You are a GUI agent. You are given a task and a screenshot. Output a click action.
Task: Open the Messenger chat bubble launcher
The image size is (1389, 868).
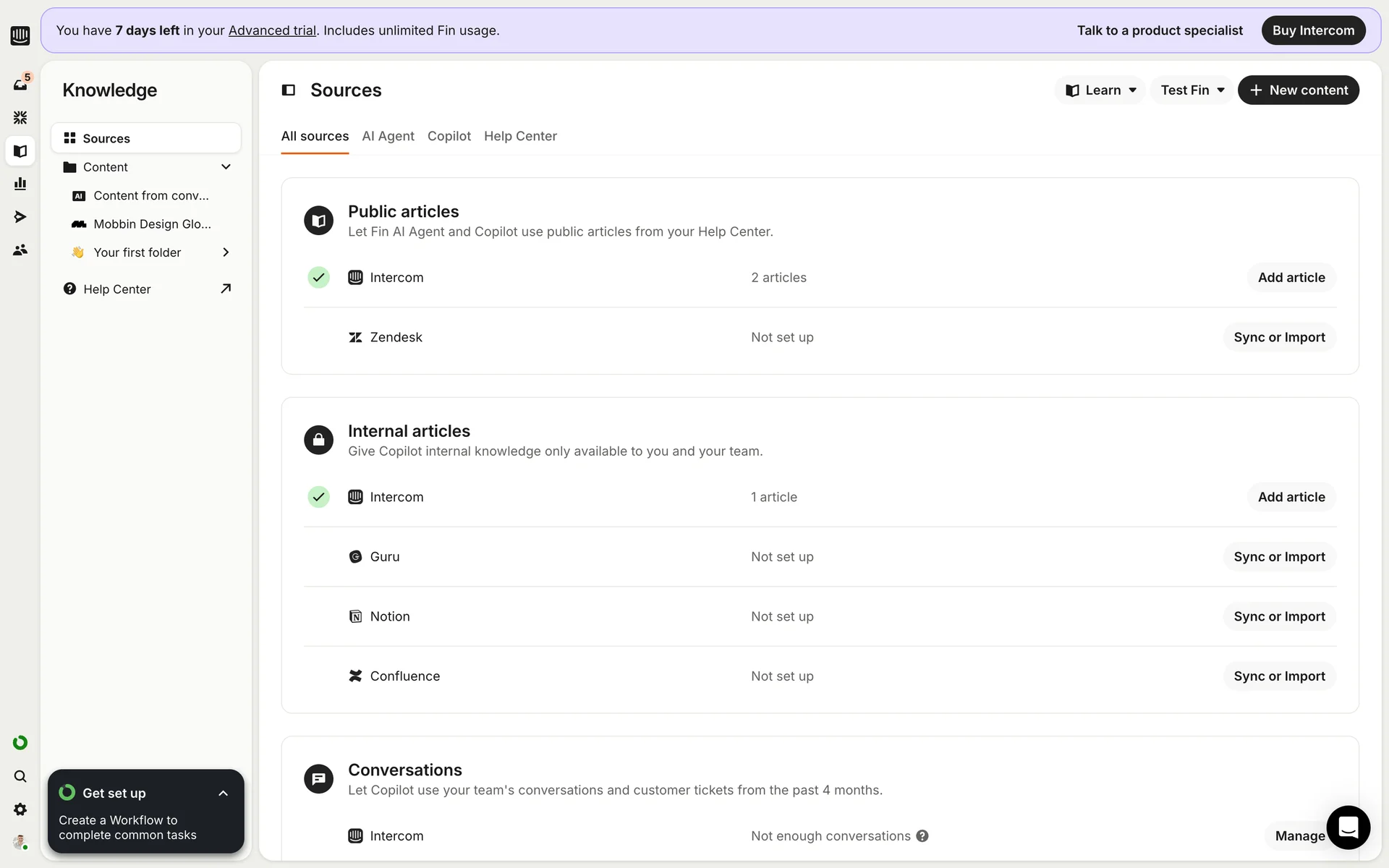tap(1348, 827)
